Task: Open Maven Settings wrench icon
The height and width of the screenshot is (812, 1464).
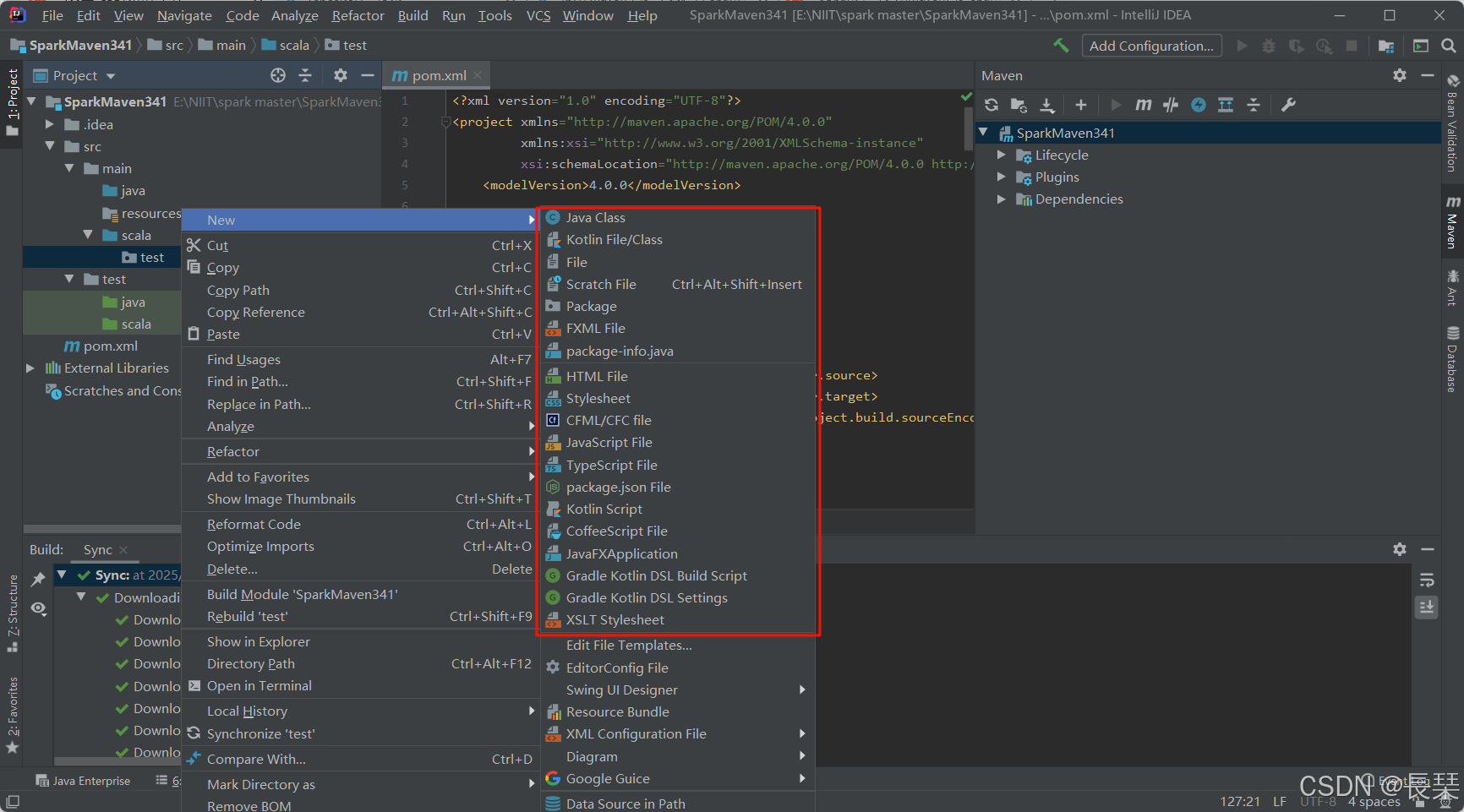Action: pos(1288,105)
